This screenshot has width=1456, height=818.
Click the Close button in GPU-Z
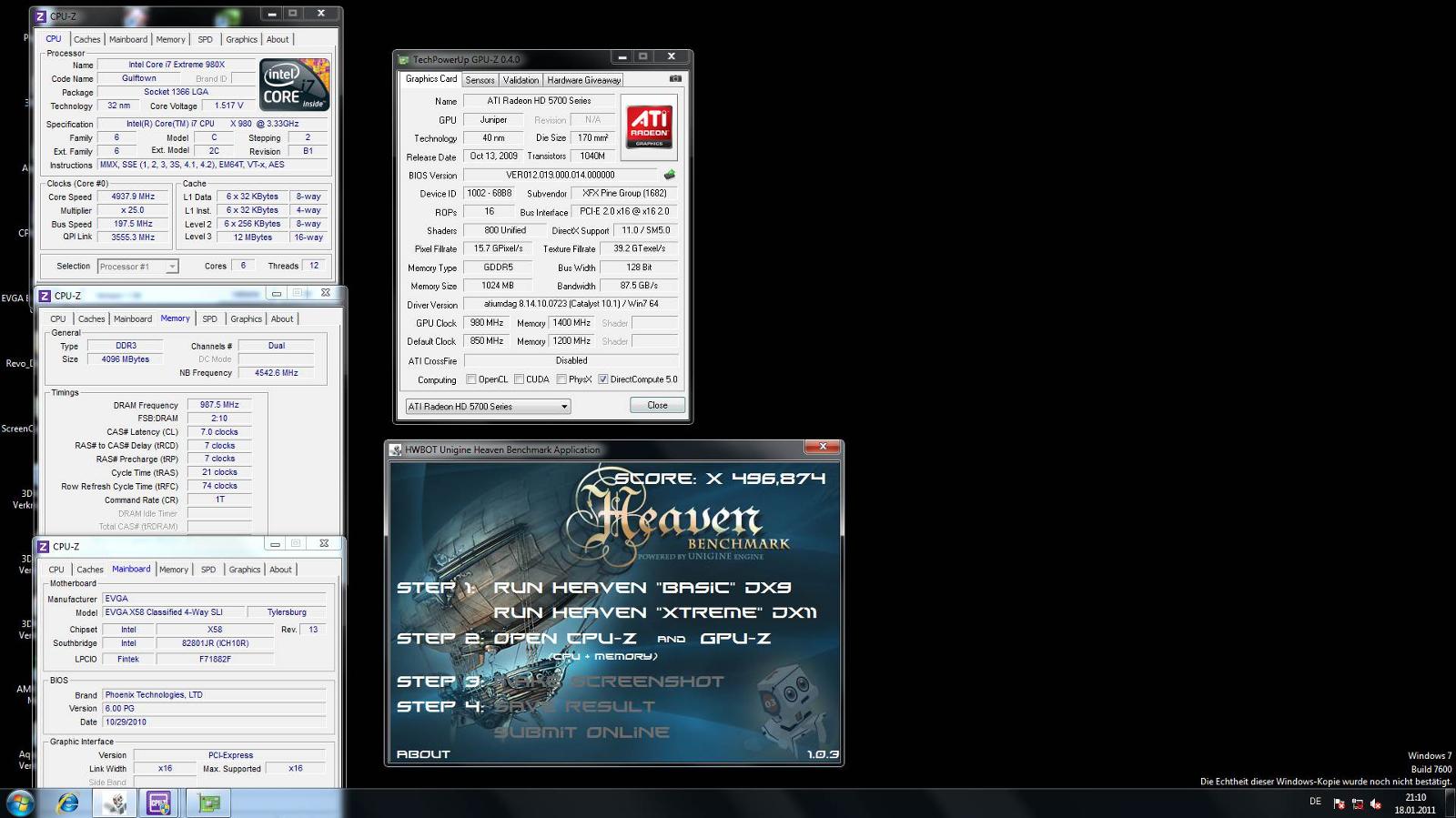[657, 405]
